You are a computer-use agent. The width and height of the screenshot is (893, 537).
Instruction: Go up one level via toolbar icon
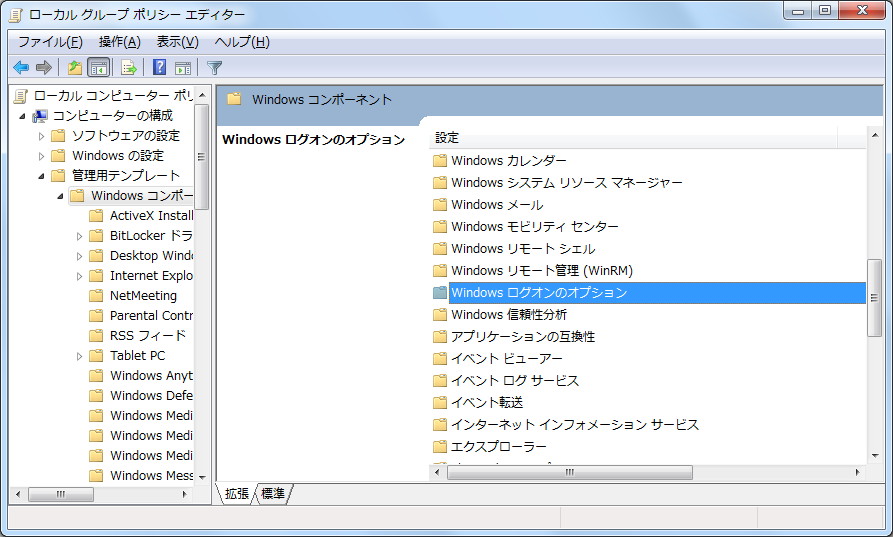[75, 68]
